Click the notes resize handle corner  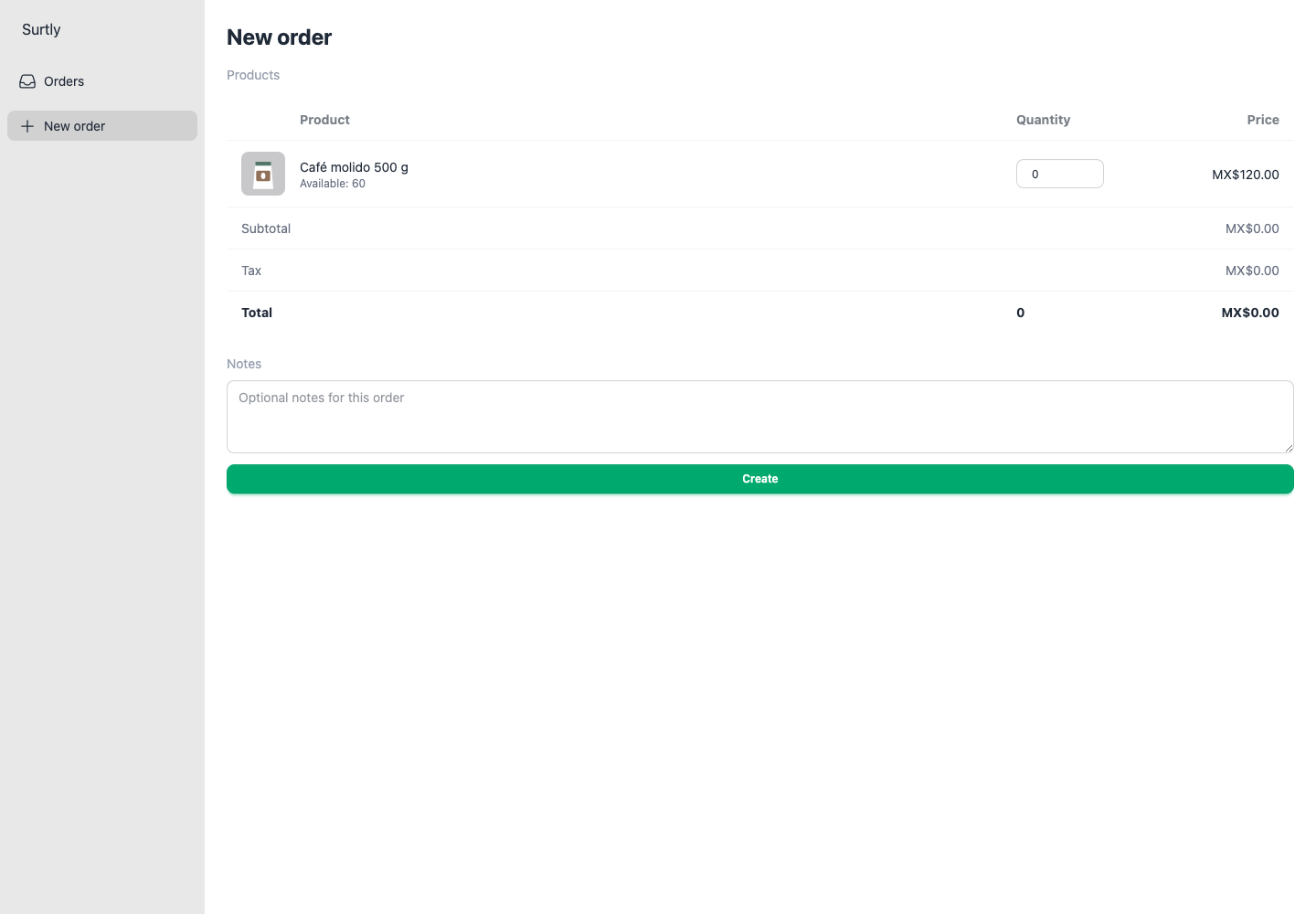[1288, 447]
